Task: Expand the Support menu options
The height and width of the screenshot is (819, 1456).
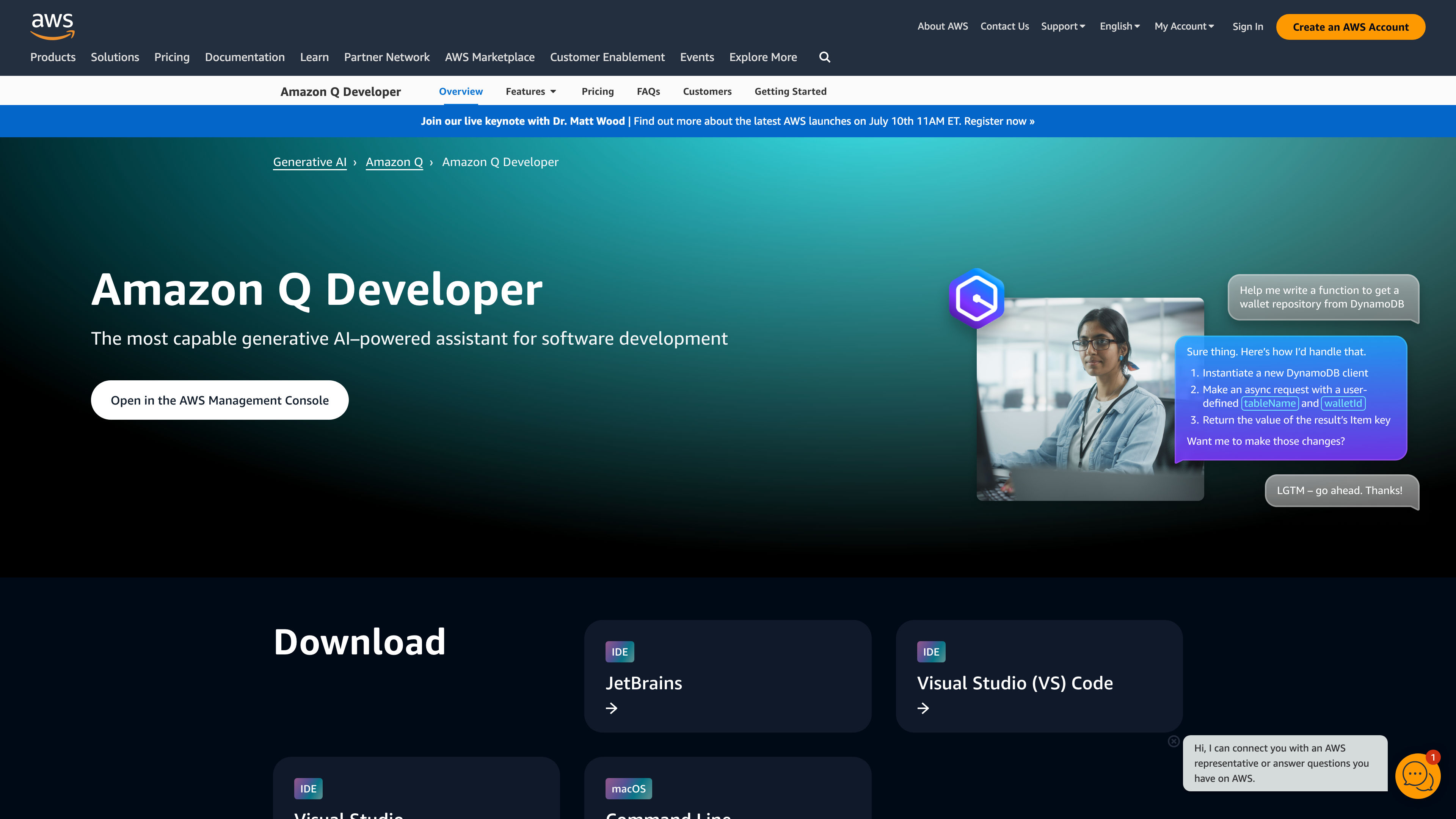Action: point(1063,26)
